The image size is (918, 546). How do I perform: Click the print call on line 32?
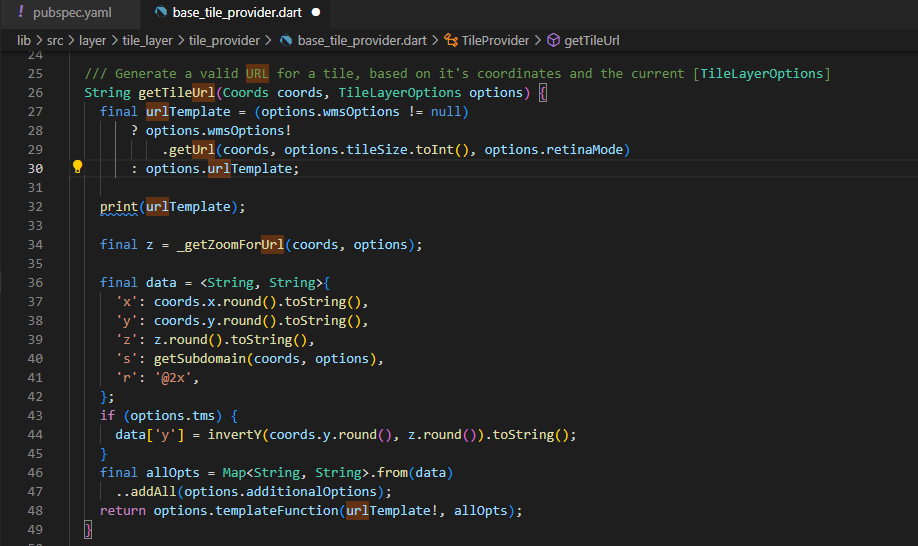click(x=119, y=207)
